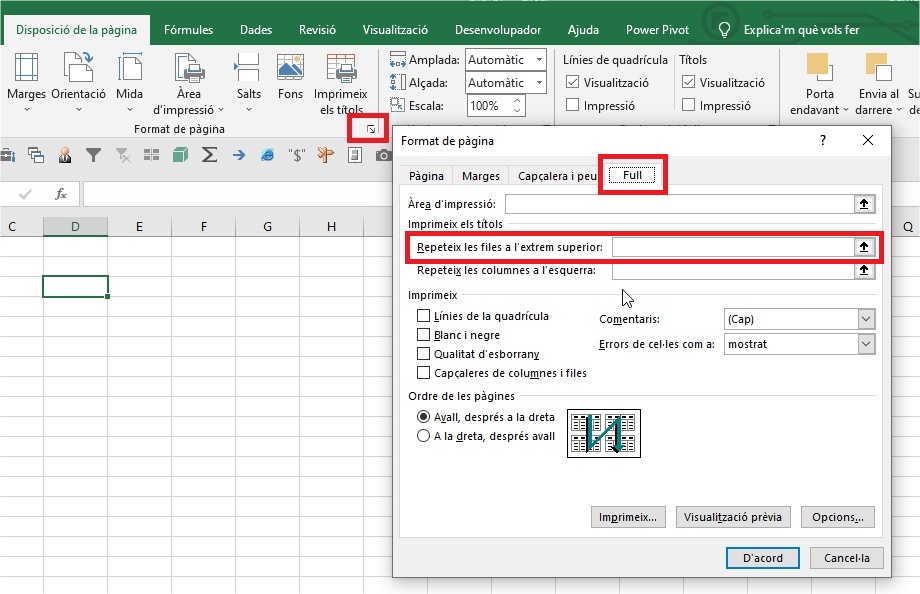Open the Mida paper size menu
The width and height of the screenshot is (920, 594).
129,82
